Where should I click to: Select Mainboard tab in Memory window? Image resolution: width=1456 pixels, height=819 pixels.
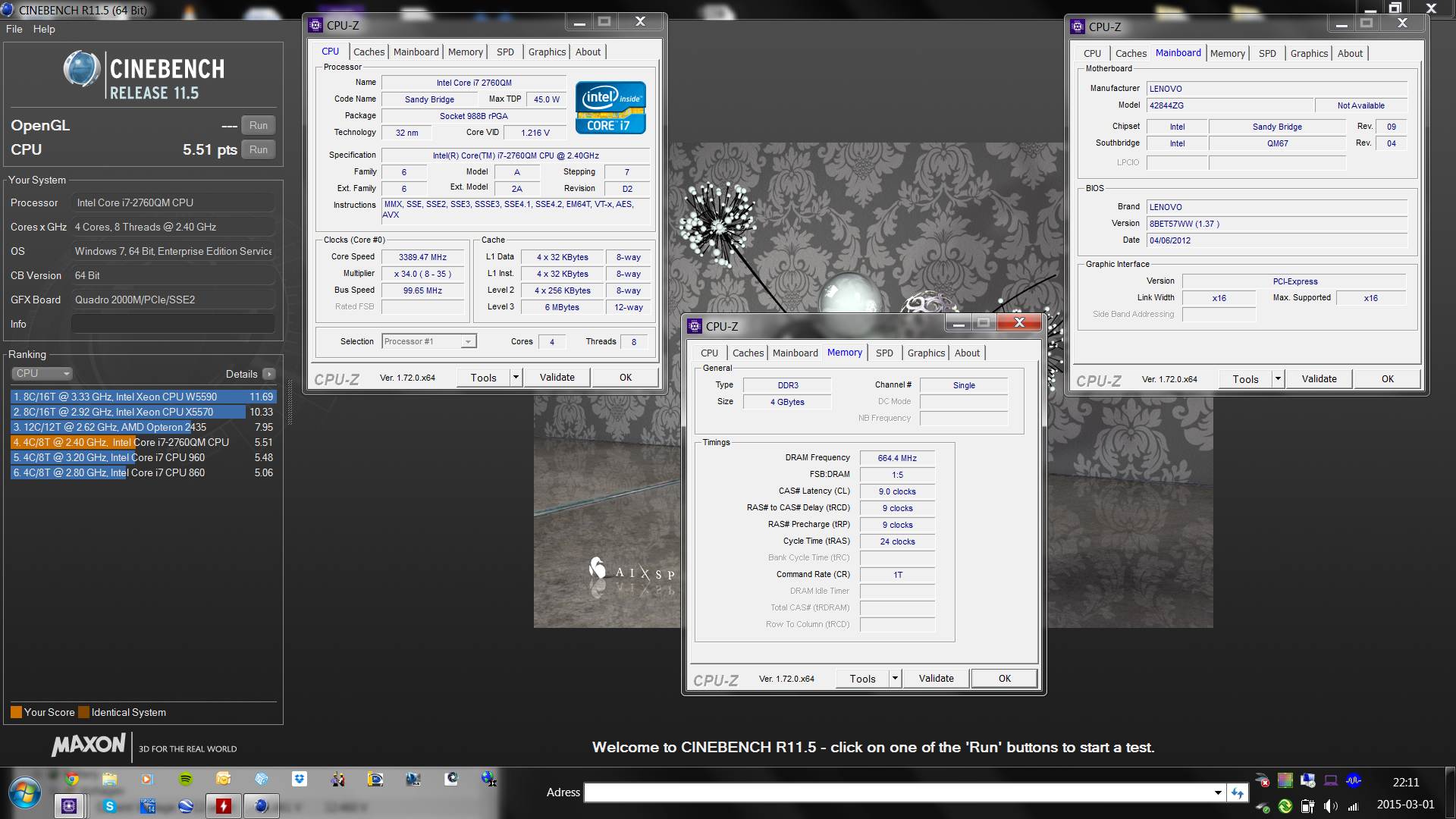click(795, 353)
